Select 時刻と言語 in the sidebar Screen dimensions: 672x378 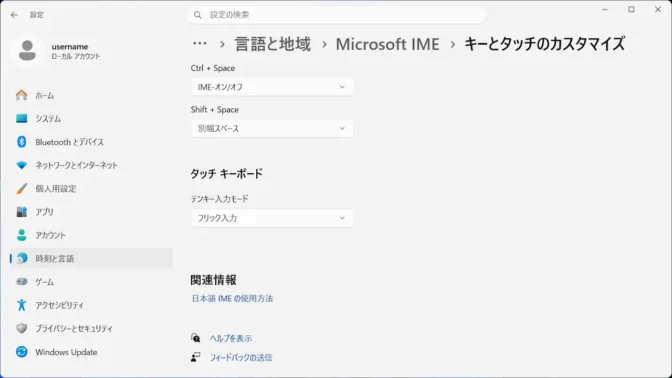pos(91,258)
